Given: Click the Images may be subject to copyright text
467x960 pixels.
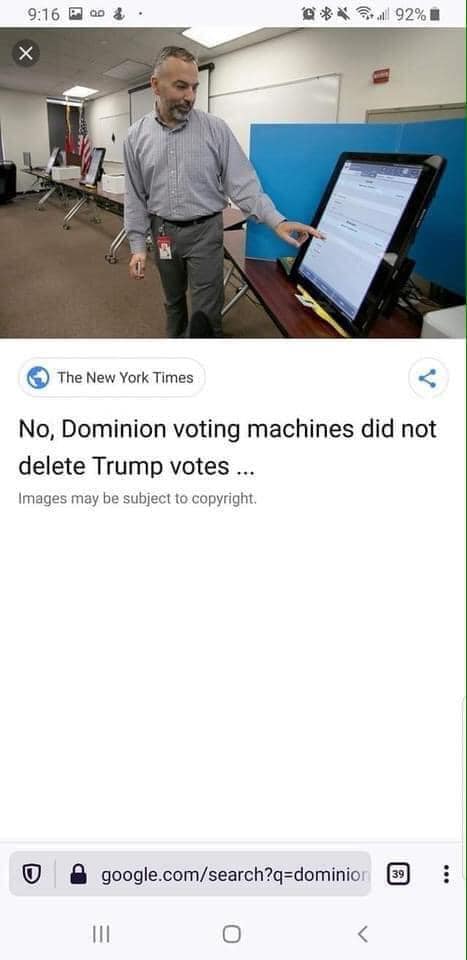Looking at the screenshot, I should pyautogui.click(x=138, y=498).
